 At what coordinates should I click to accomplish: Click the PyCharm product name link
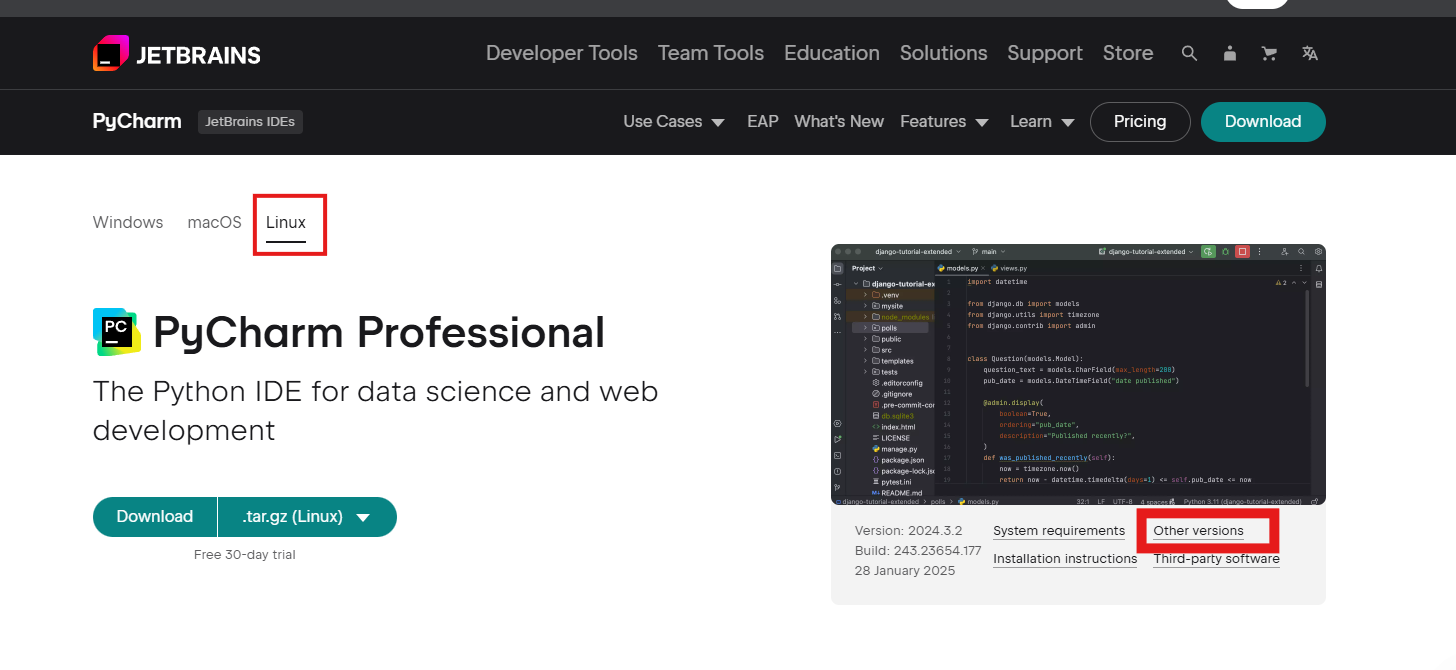tap(137, 122)
